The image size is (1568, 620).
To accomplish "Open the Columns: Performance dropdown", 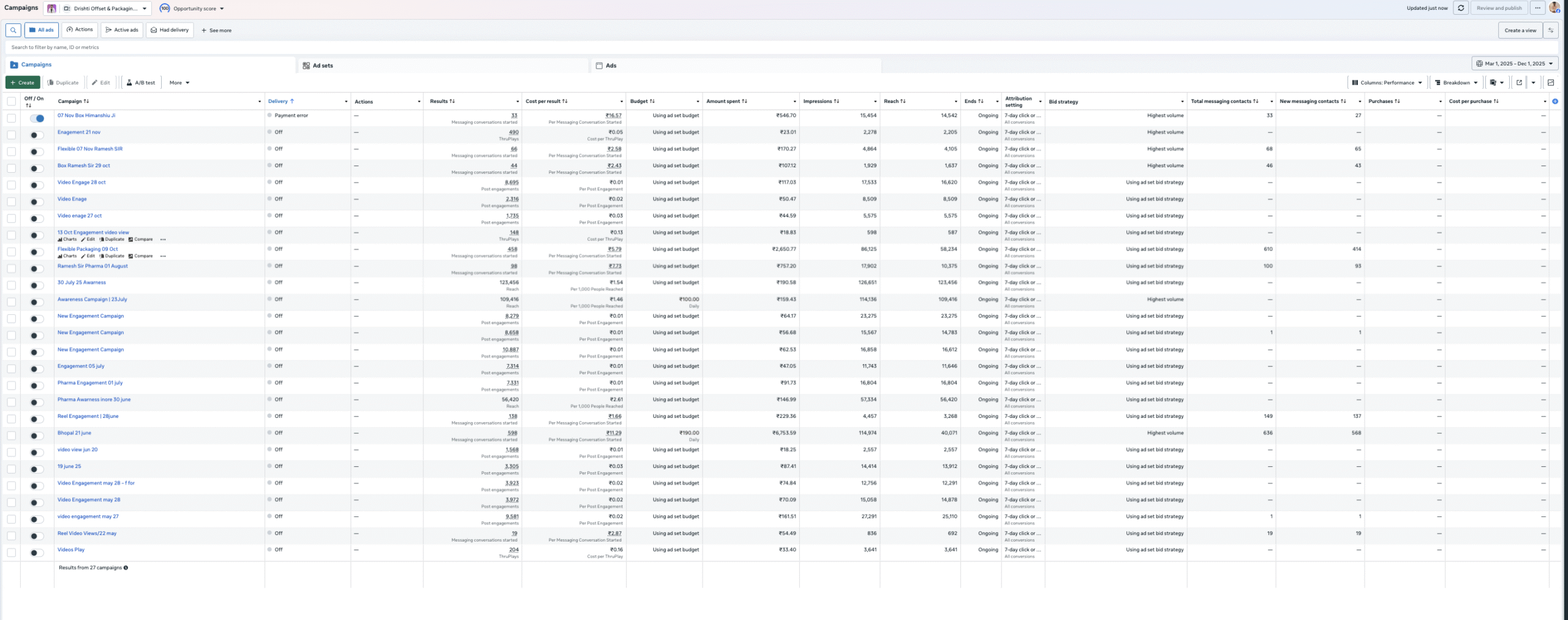I will (1387, 83).
